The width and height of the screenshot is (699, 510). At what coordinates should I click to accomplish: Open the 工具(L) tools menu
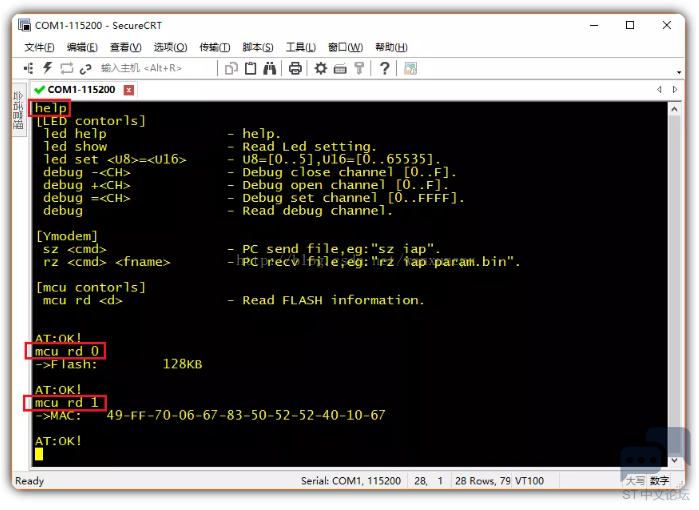301,47
